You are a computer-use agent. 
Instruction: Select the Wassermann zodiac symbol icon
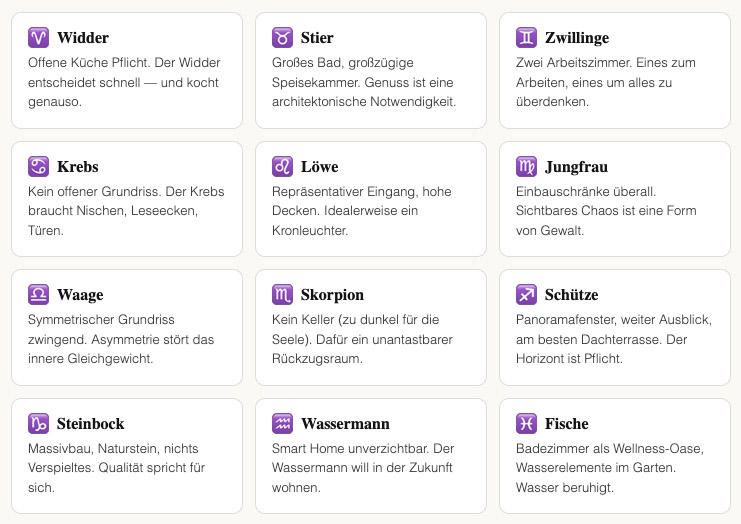[x=282, y=423]
